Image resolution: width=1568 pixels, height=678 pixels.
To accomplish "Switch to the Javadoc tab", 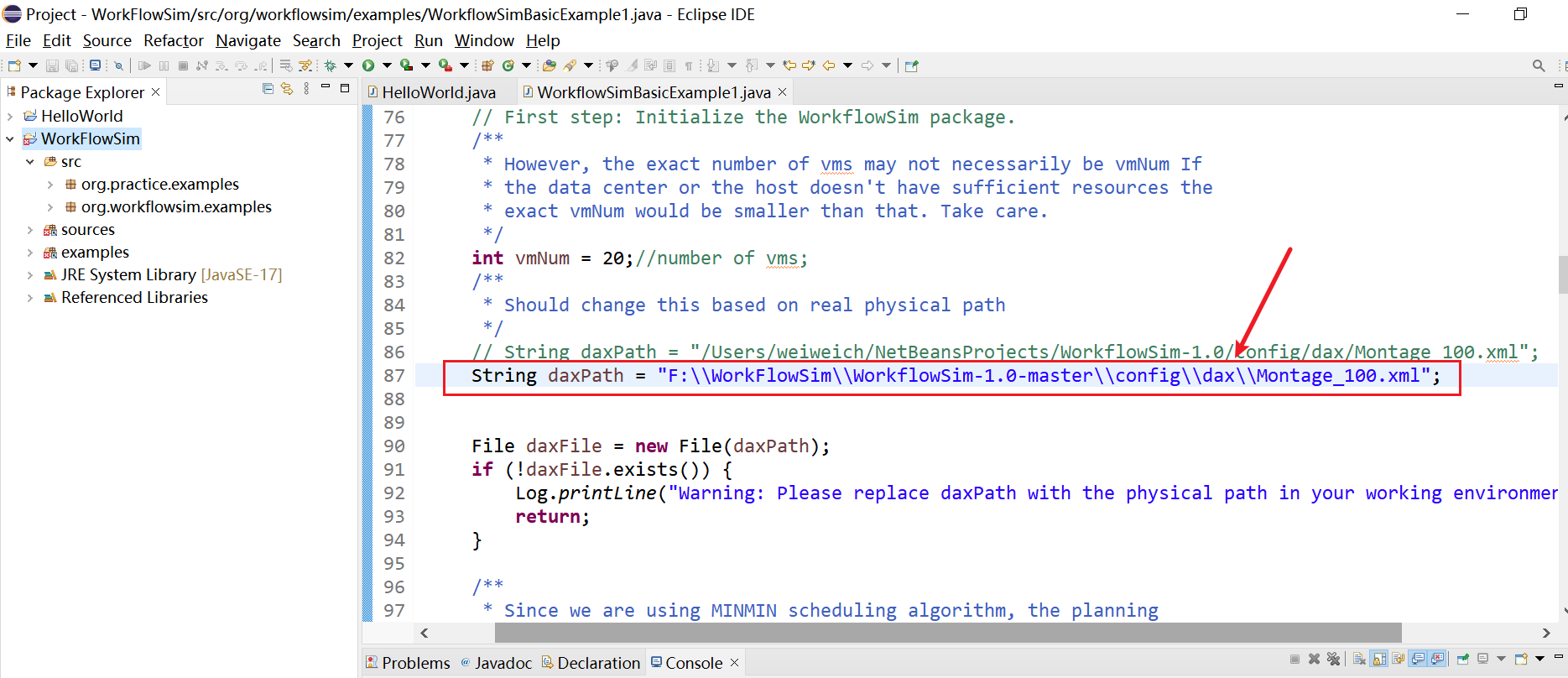I will point(496,663).
